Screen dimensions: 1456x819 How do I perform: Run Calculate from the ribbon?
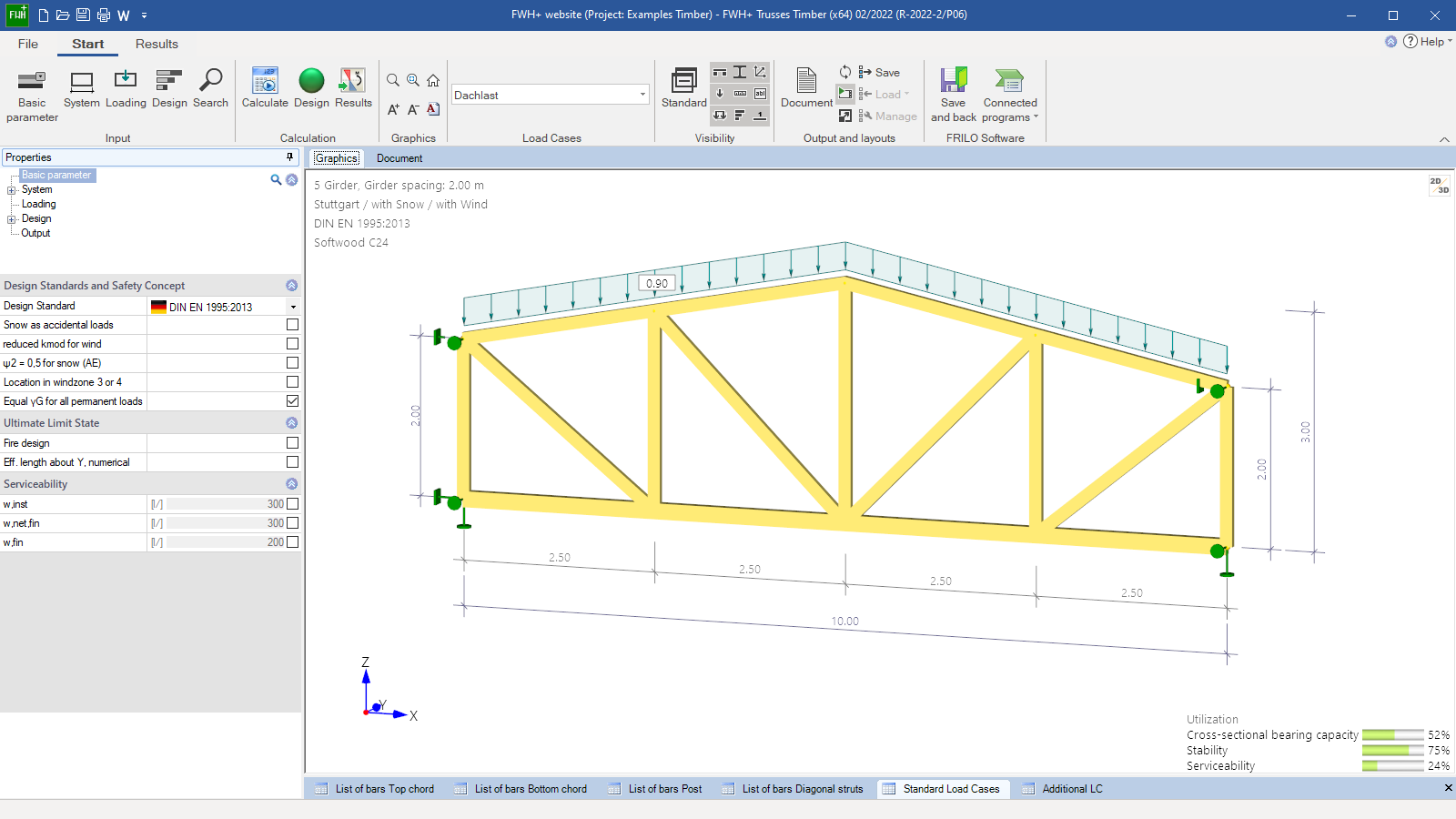coord(265,89)
